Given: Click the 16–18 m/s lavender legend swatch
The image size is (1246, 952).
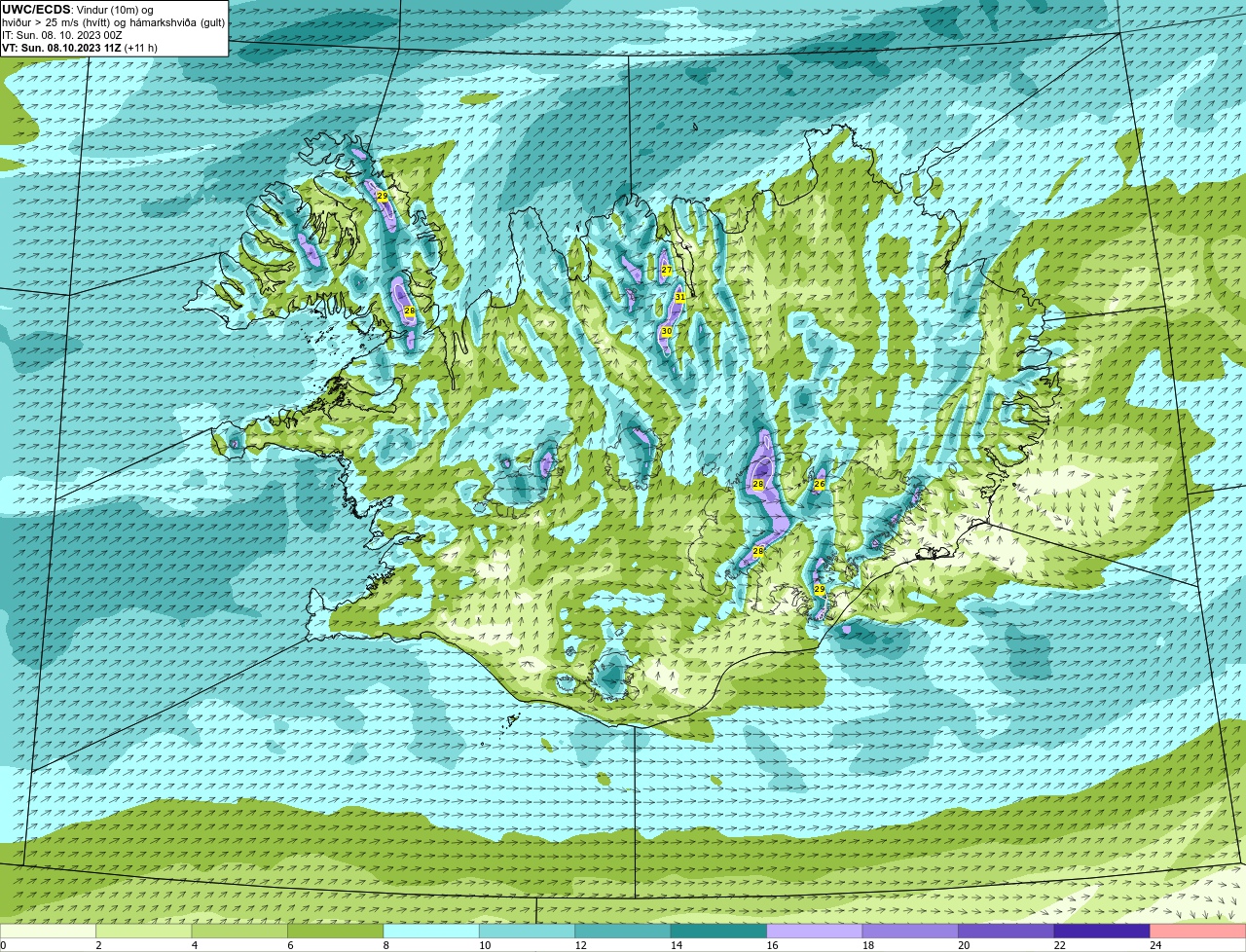Looking at the screenshot, I should [815, 932].
